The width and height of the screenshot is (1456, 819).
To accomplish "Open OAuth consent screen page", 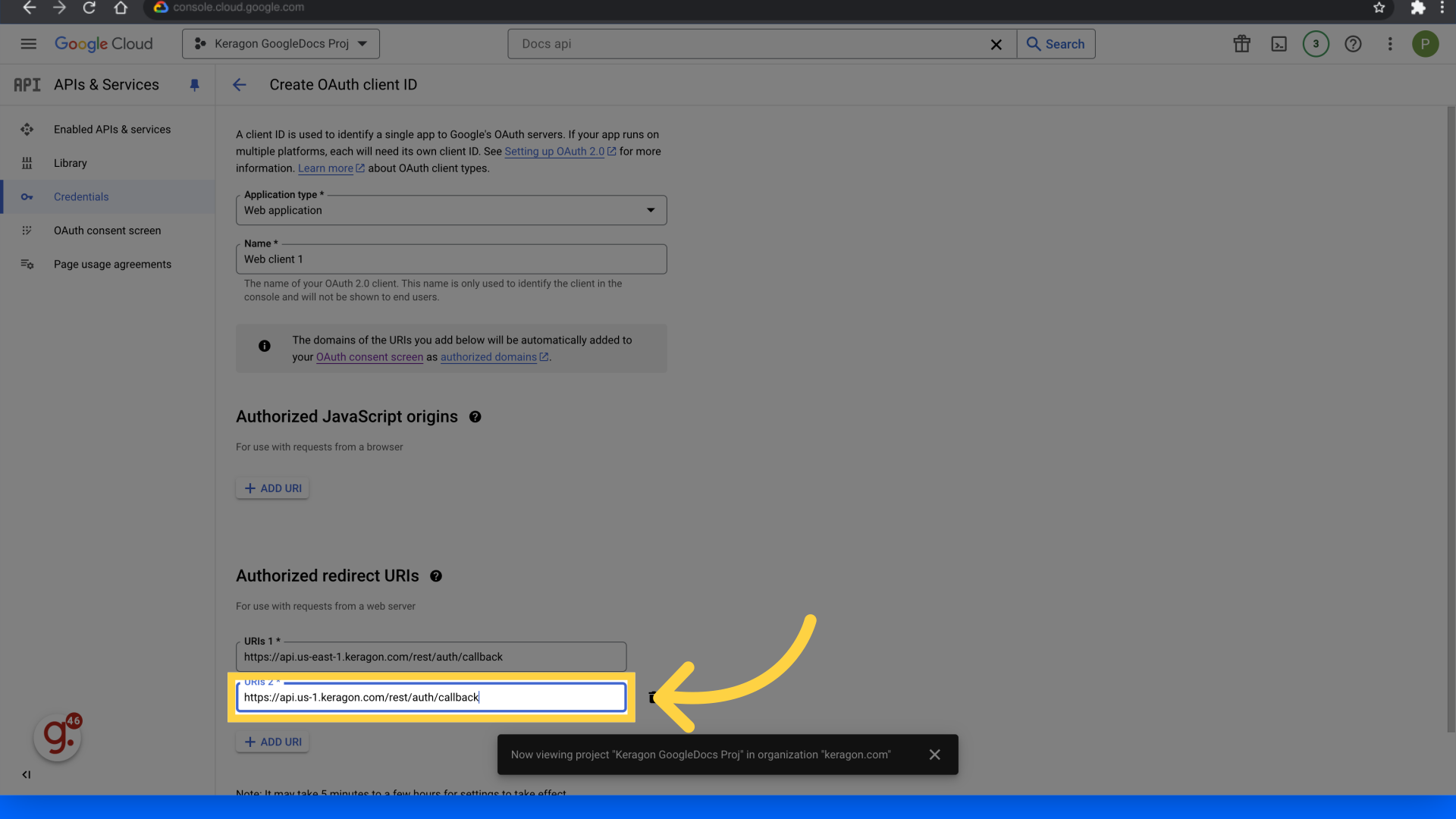I will point(108,231).
